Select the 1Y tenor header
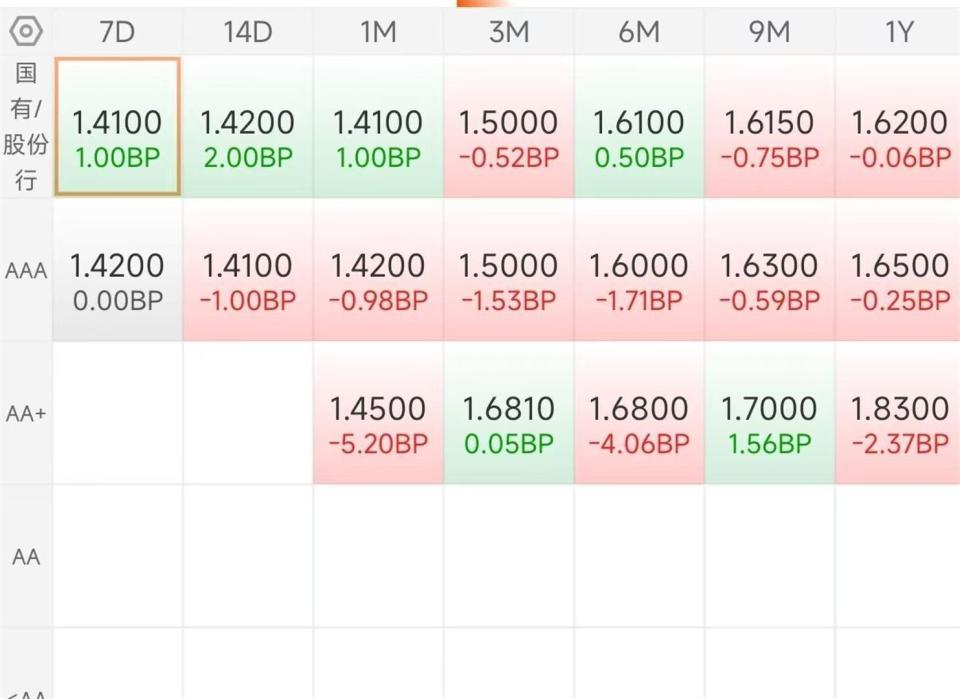 tap(899, 32)
